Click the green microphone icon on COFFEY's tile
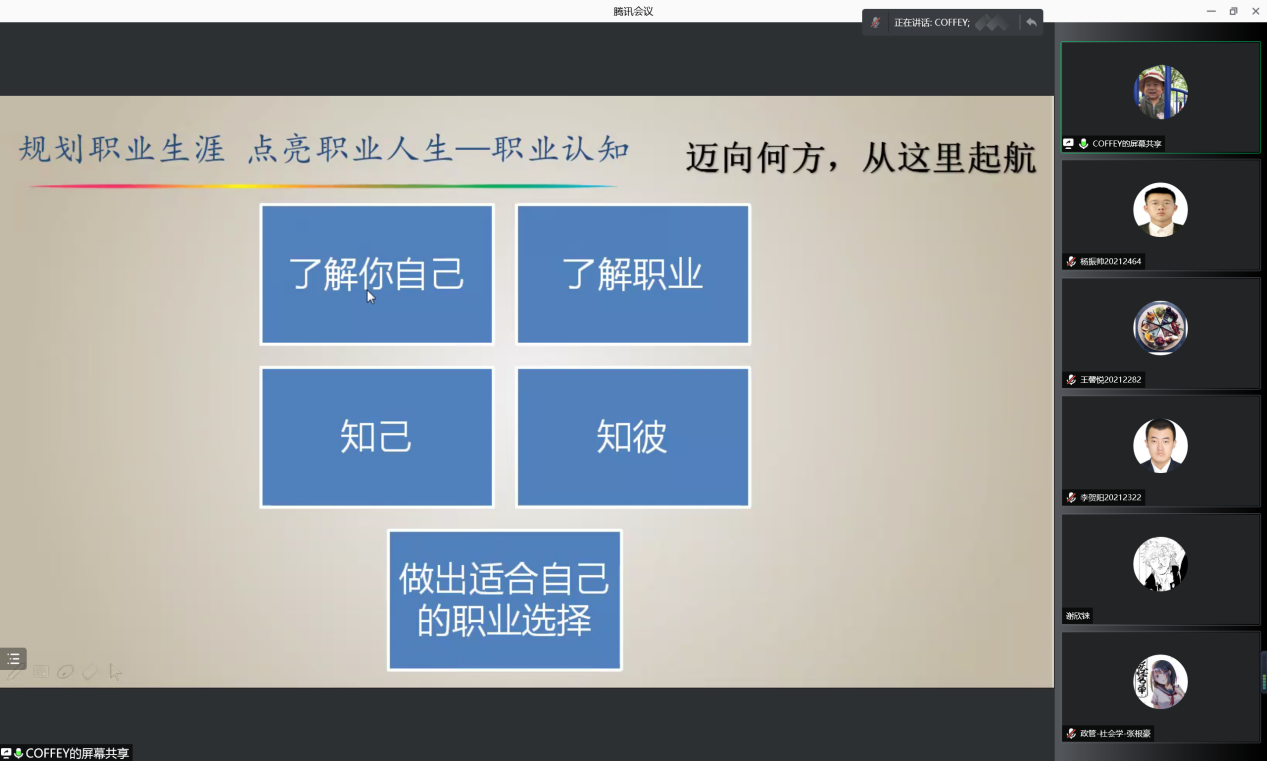This screenshot has width=1267, height=761. point(1083,144)
